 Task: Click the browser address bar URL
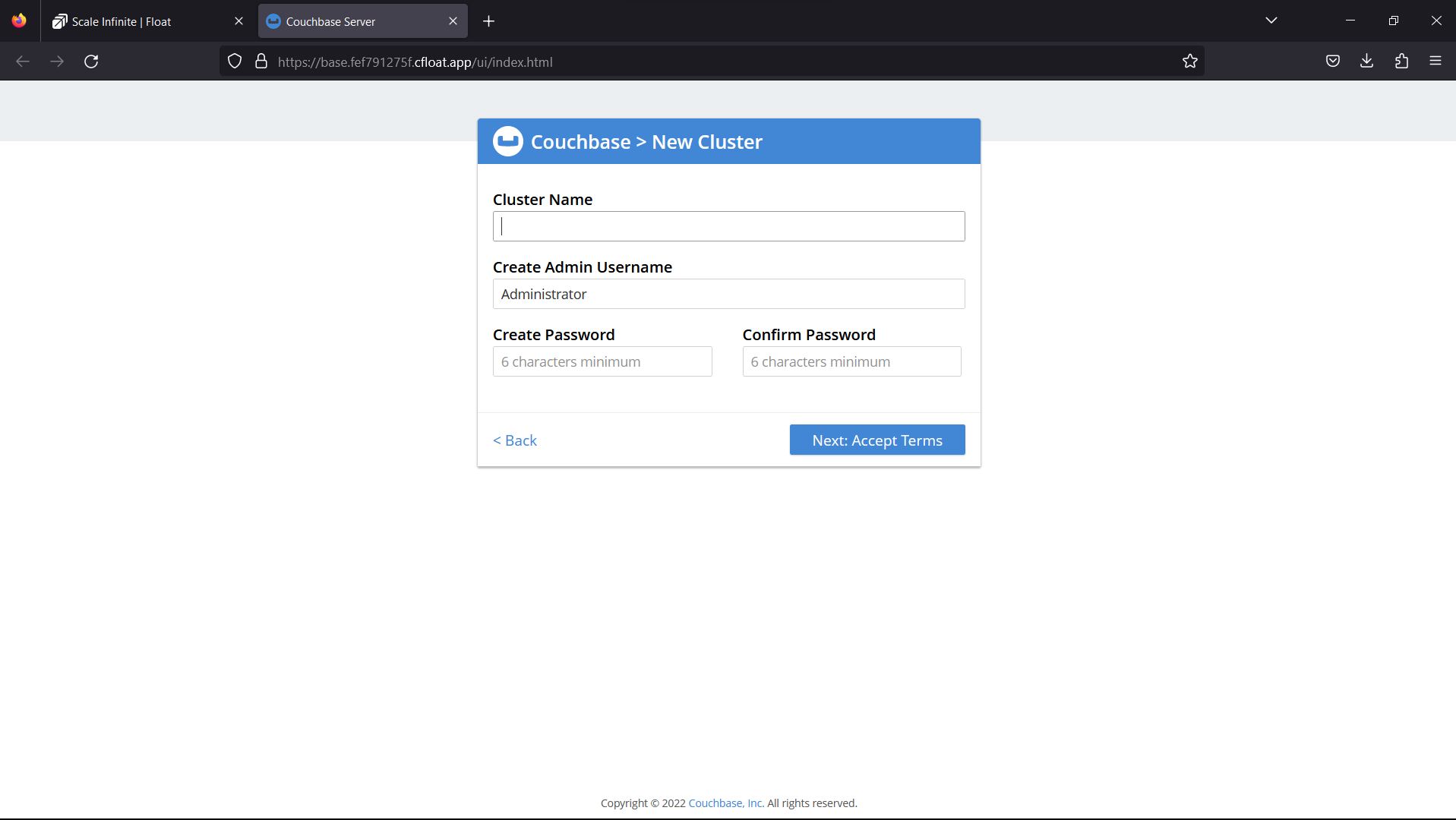[415, 62]
